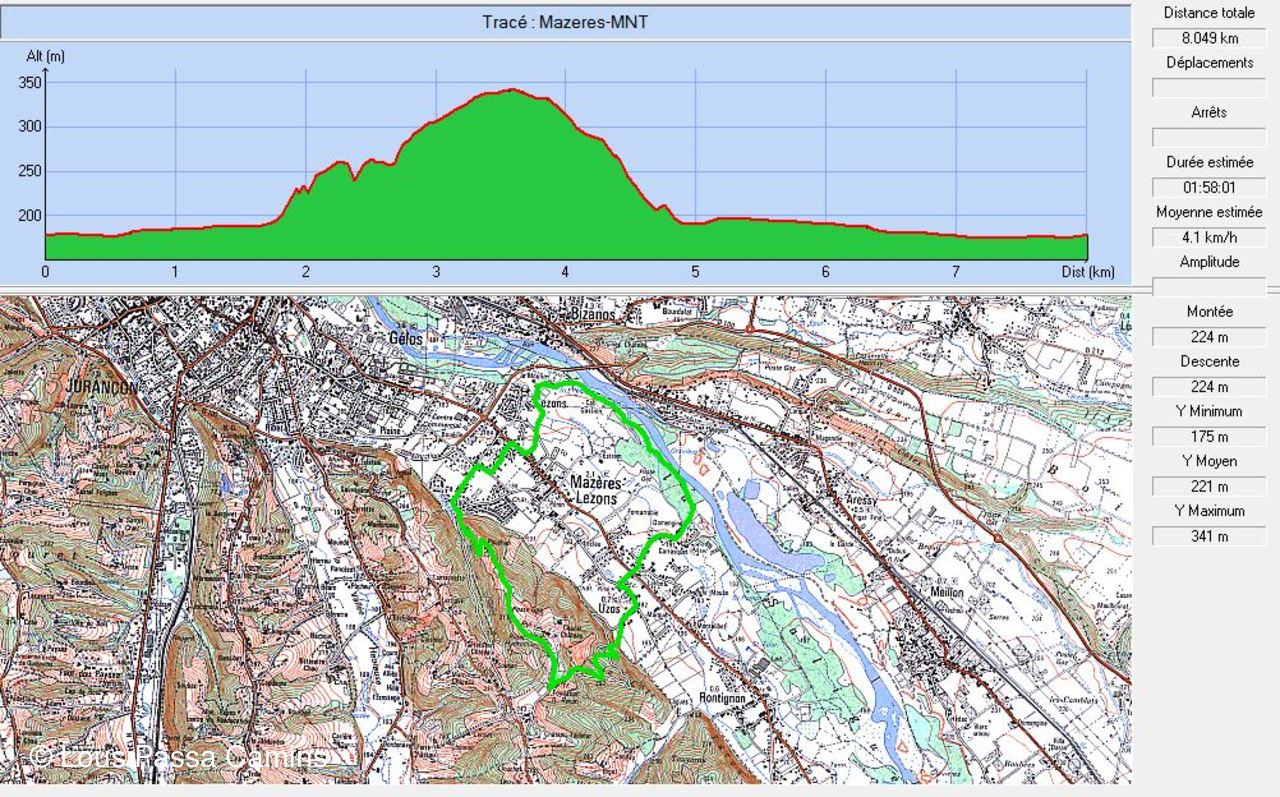1280x797 pixels.
Task: Click the 300 label on the altitude axis
Action: [x=29, y=127]
